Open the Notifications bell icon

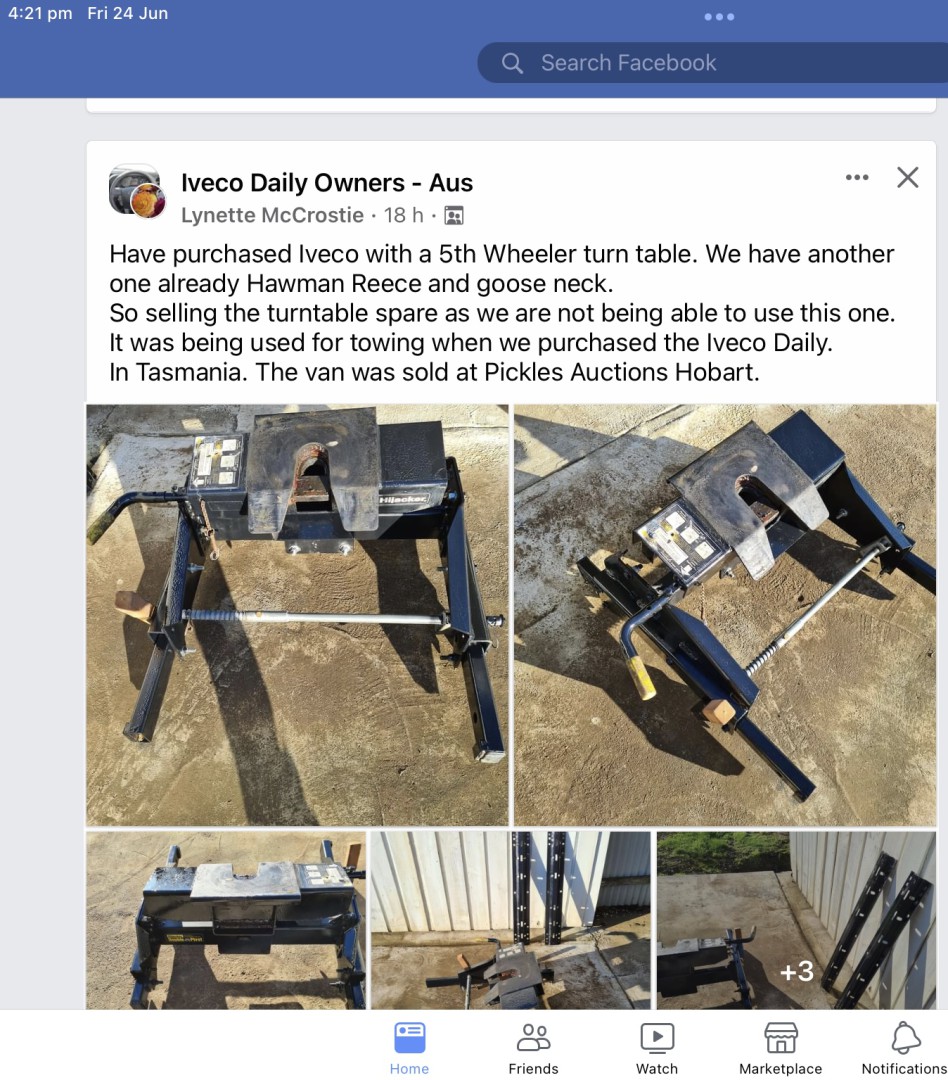click(x=905, y=1037)
